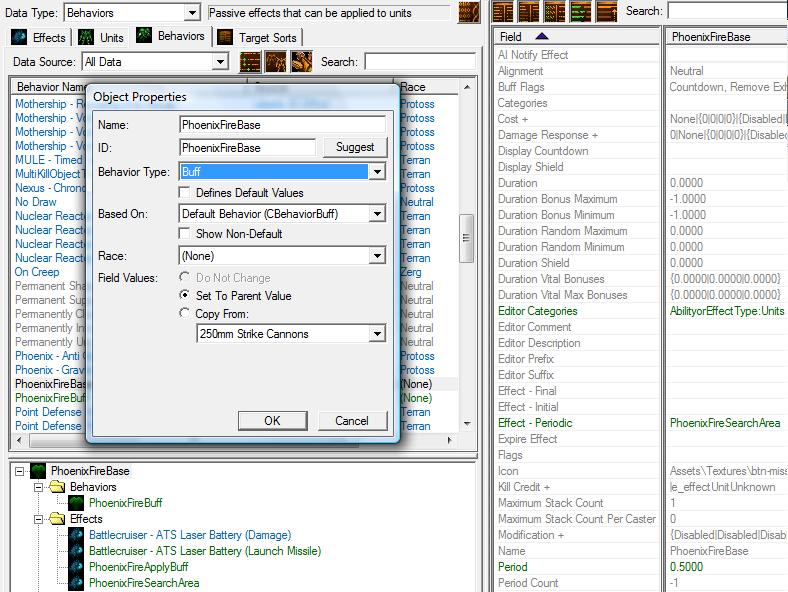Open the Based On dropdown
The width and height of the screenshot is (788, 592).
pos(377,214)
